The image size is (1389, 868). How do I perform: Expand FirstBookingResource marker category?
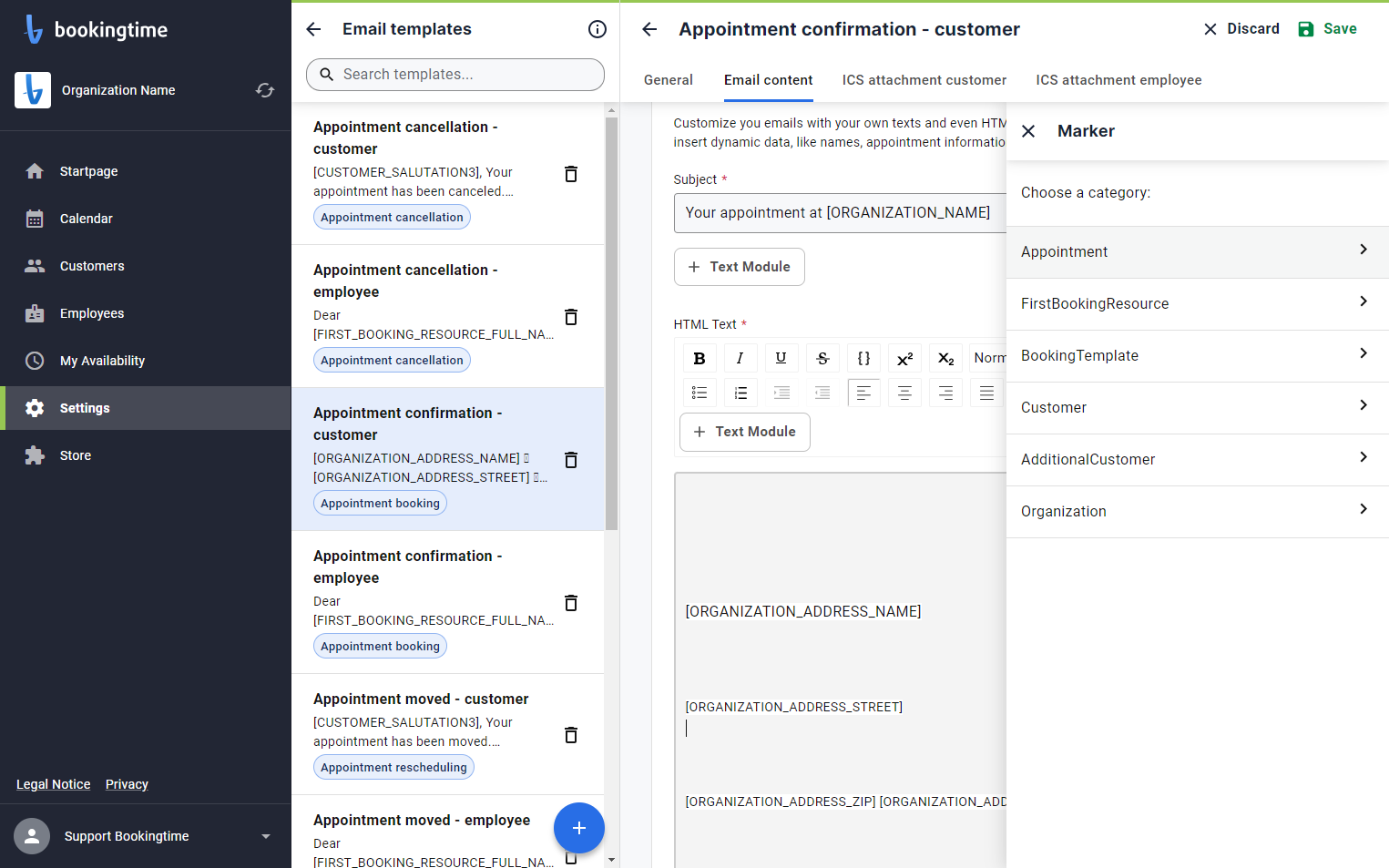click(x=1198, y=304)
